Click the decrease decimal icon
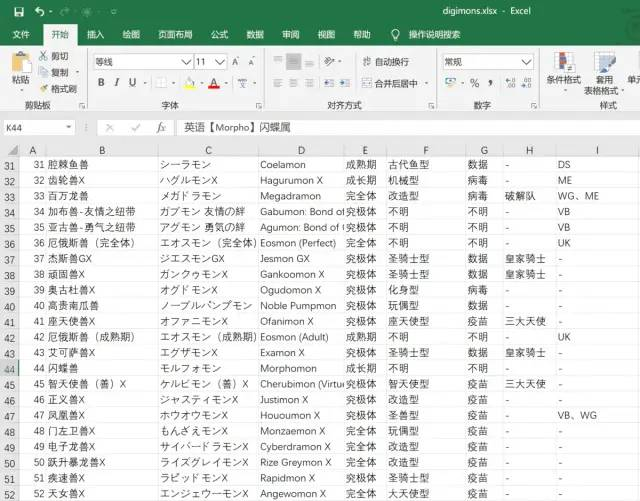 [527, 83]
